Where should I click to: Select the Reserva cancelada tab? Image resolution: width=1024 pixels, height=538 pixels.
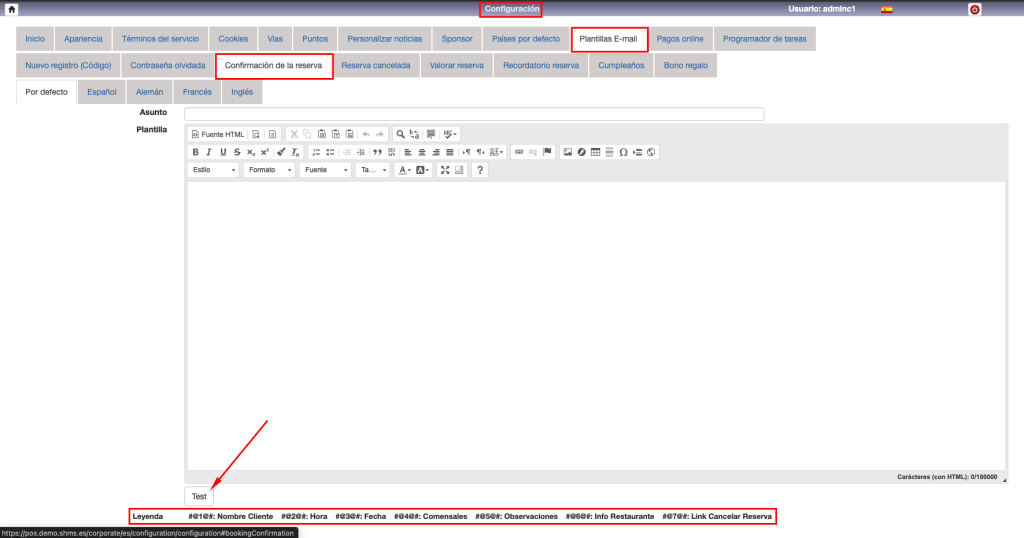[375, 66]
